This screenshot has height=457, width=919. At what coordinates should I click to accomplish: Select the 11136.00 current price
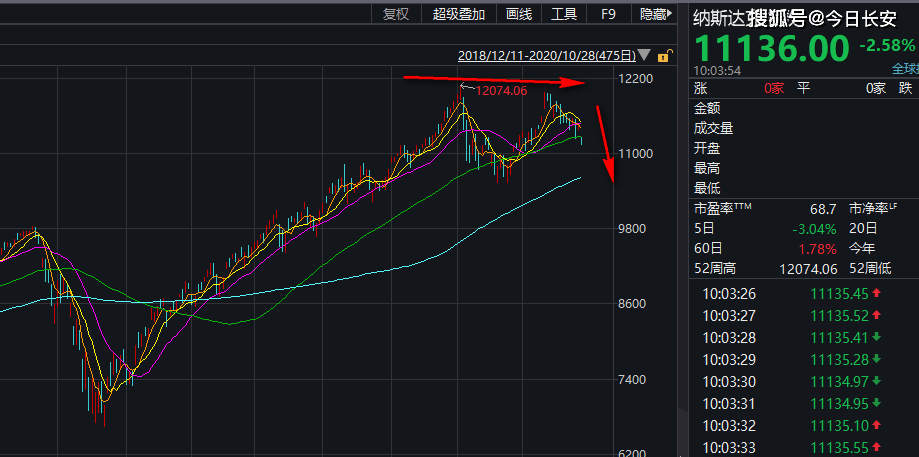(772, 48)
